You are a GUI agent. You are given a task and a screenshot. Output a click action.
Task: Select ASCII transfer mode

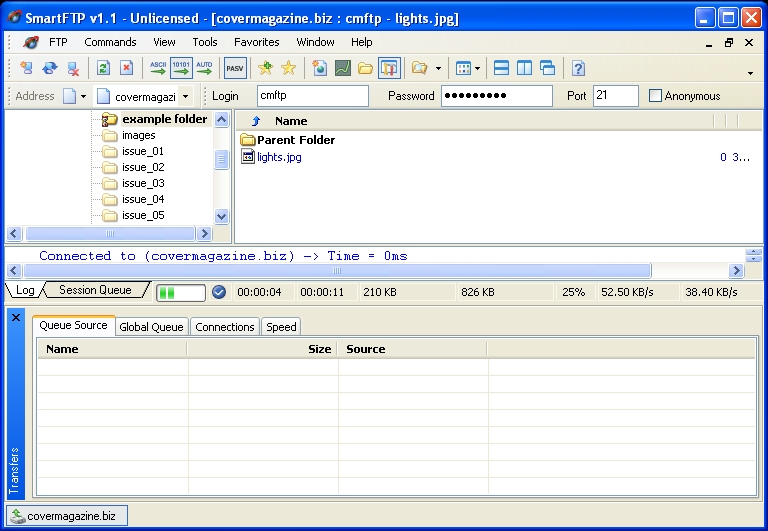coord(158,68)
